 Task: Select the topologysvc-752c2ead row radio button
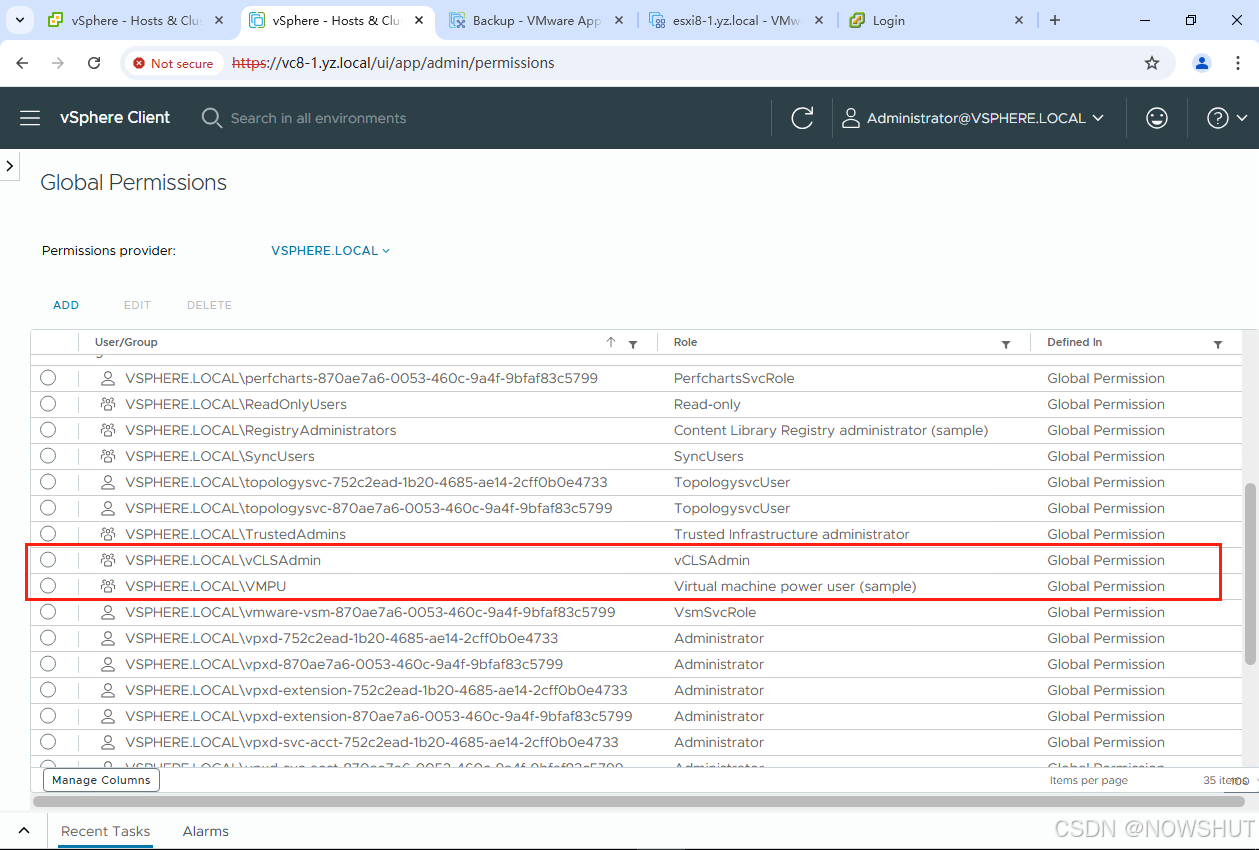48,482
